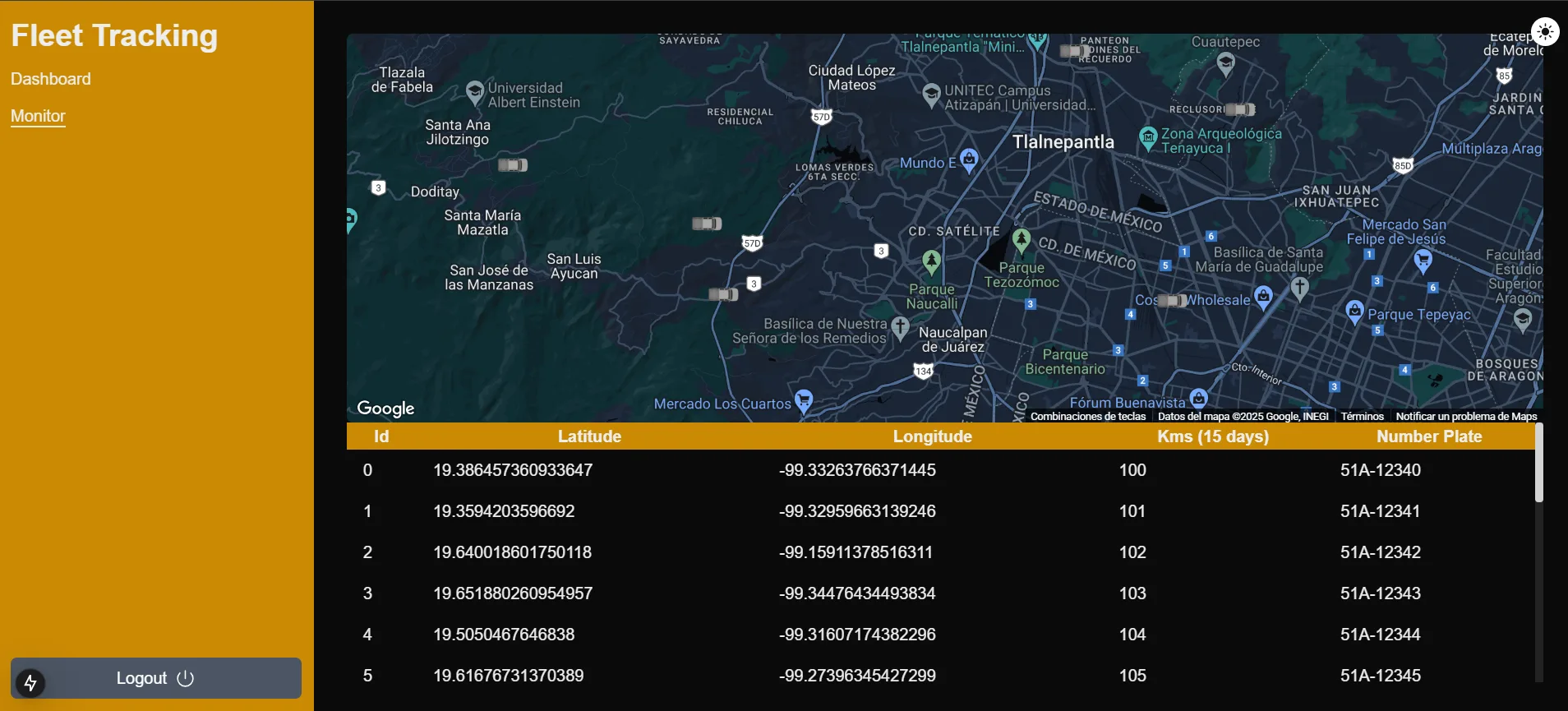Click the Kms (15 days) column header
The height and width of the screenshot is (711, 1568).
point(1213,436)
